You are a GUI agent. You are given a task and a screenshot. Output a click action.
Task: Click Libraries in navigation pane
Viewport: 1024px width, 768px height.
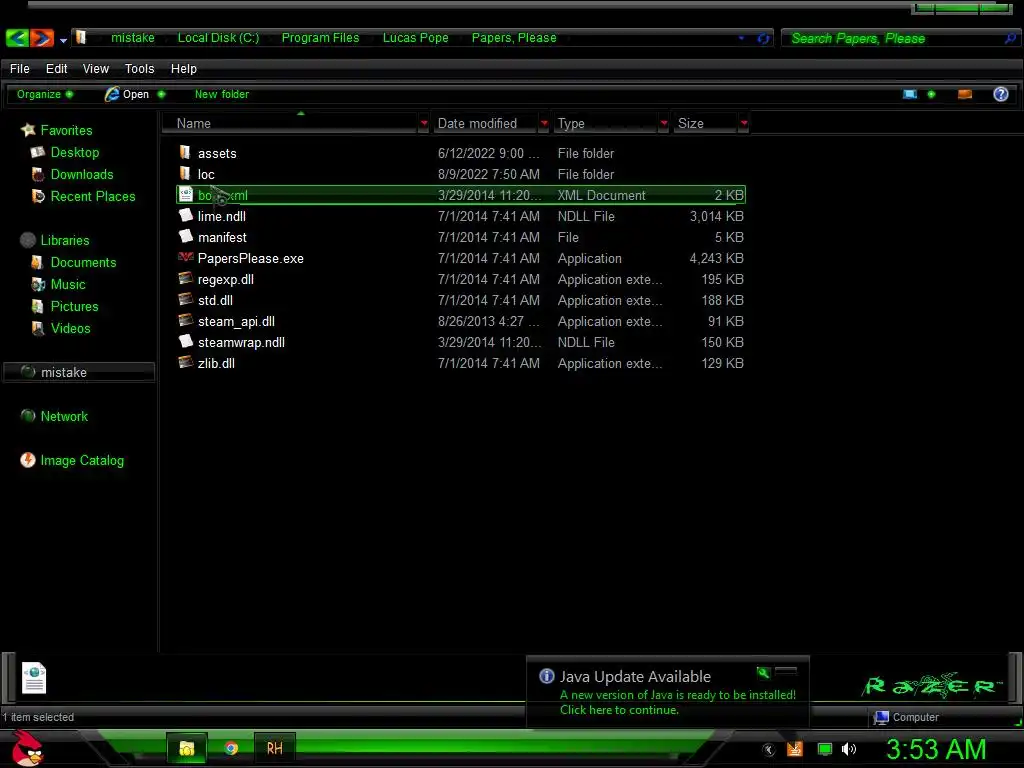pyautogui.click(x=65, y=240)
